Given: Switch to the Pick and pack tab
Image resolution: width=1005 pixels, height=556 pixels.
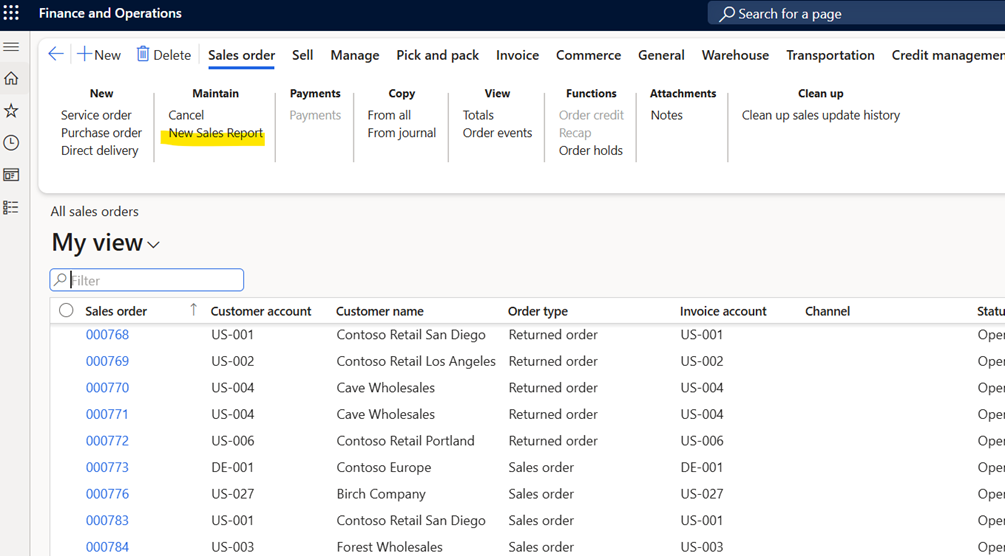Looking at the screenshot, I should click(x=437, y=55).
